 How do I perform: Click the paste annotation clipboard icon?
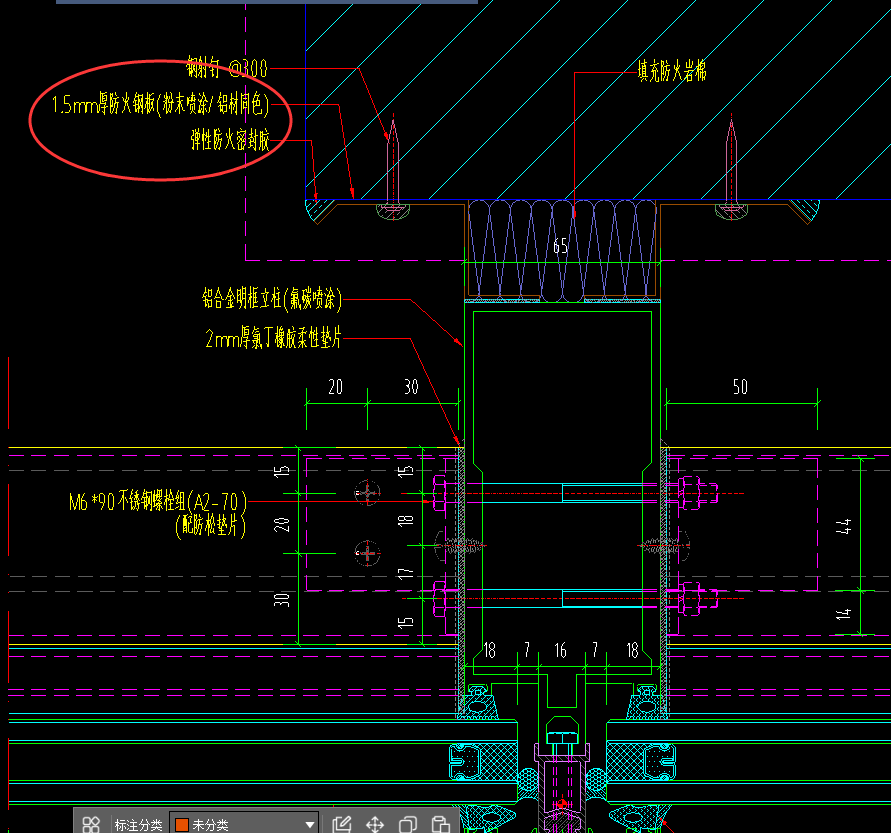pos(440,824)
